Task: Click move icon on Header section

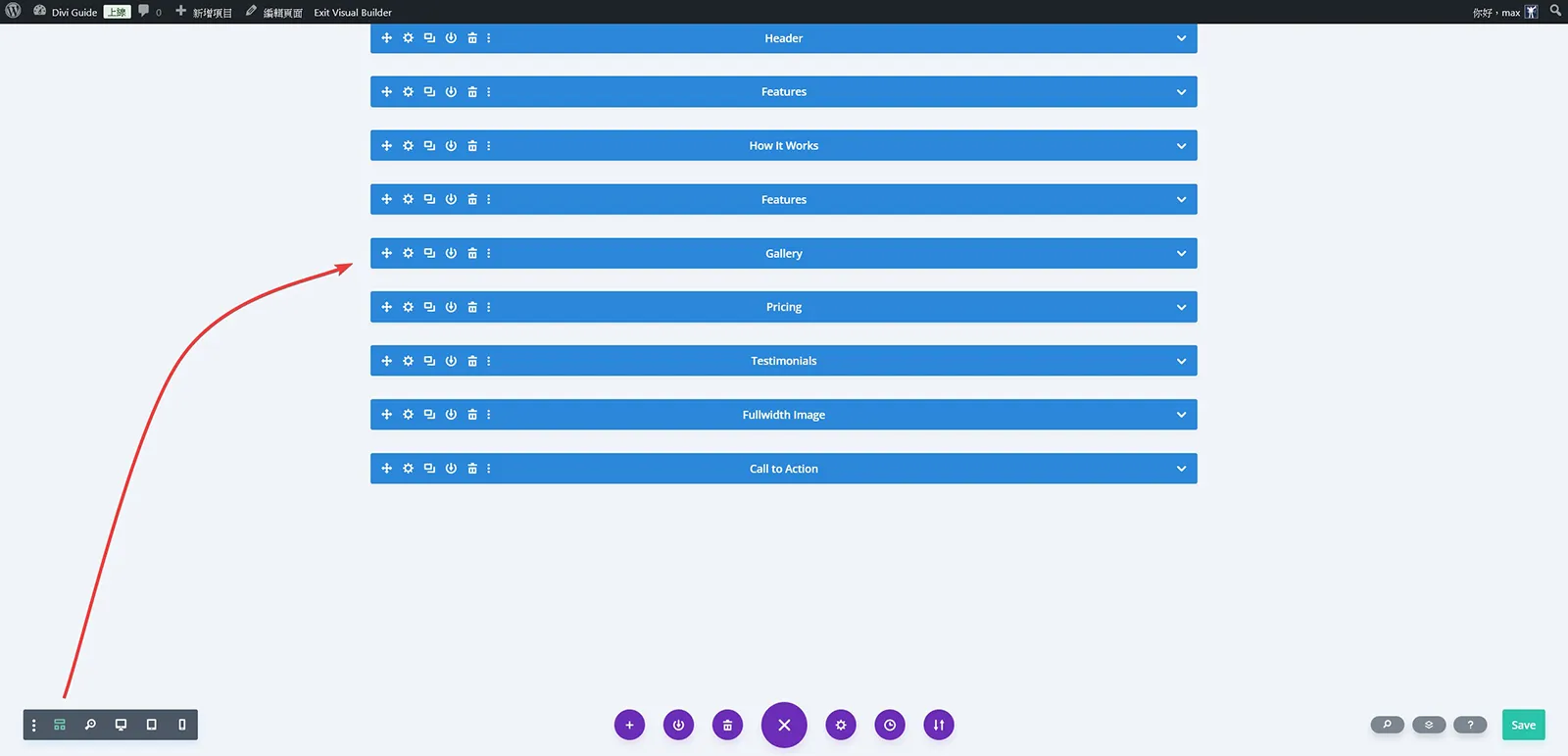Action: click(386, 38)
